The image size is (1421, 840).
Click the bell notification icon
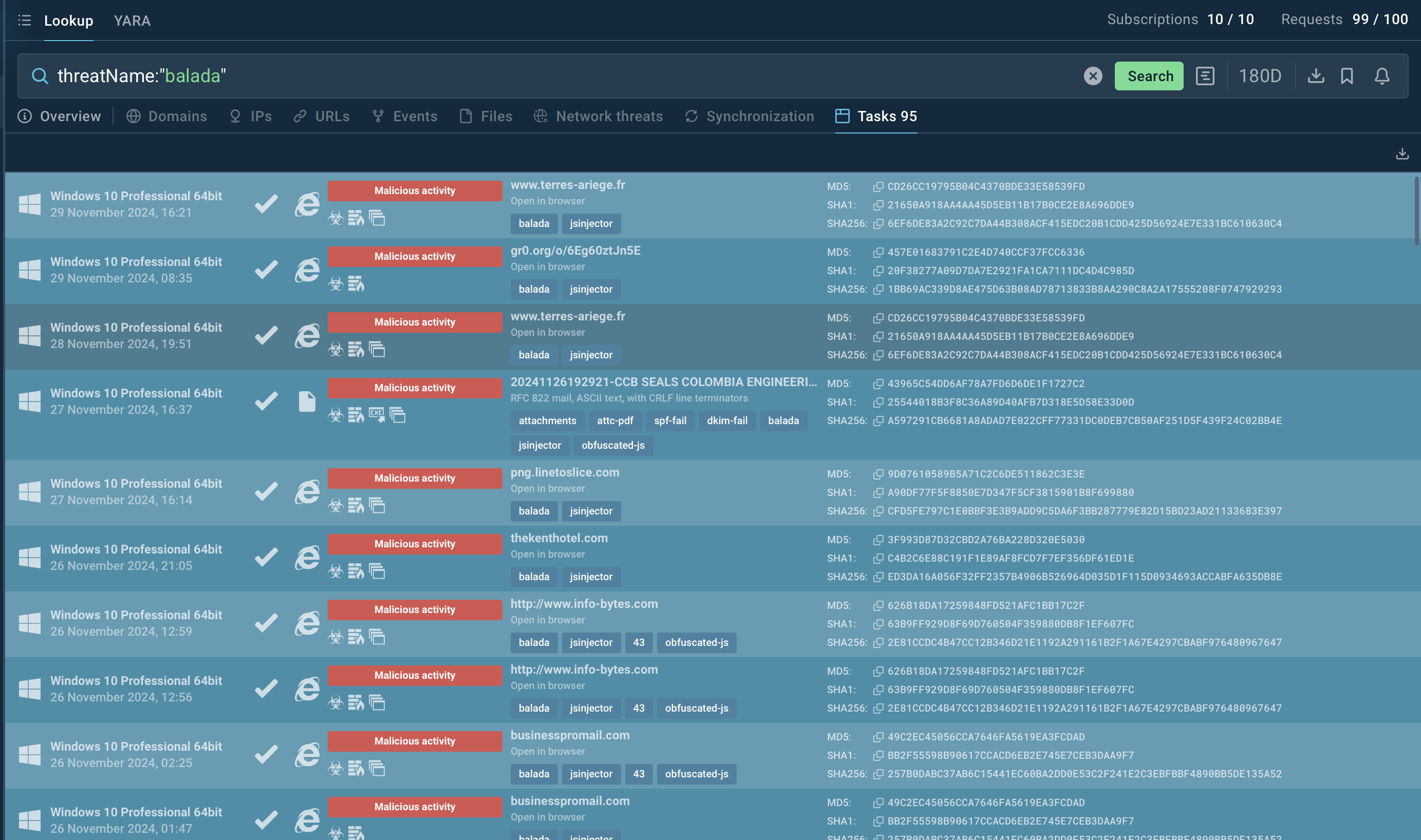pos(1382,76)
